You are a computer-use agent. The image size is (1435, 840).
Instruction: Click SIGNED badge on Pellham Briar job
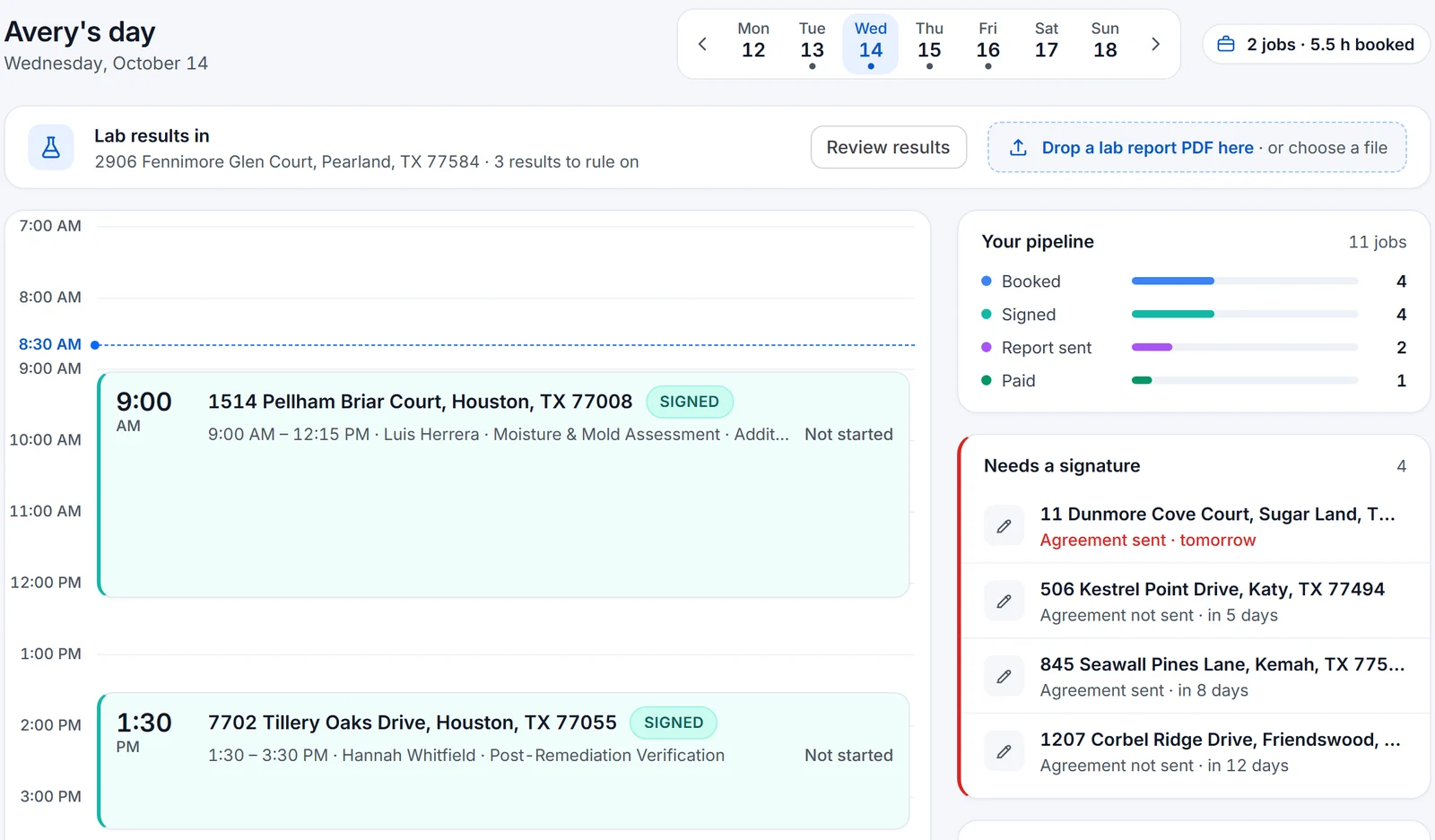(689, 402)
